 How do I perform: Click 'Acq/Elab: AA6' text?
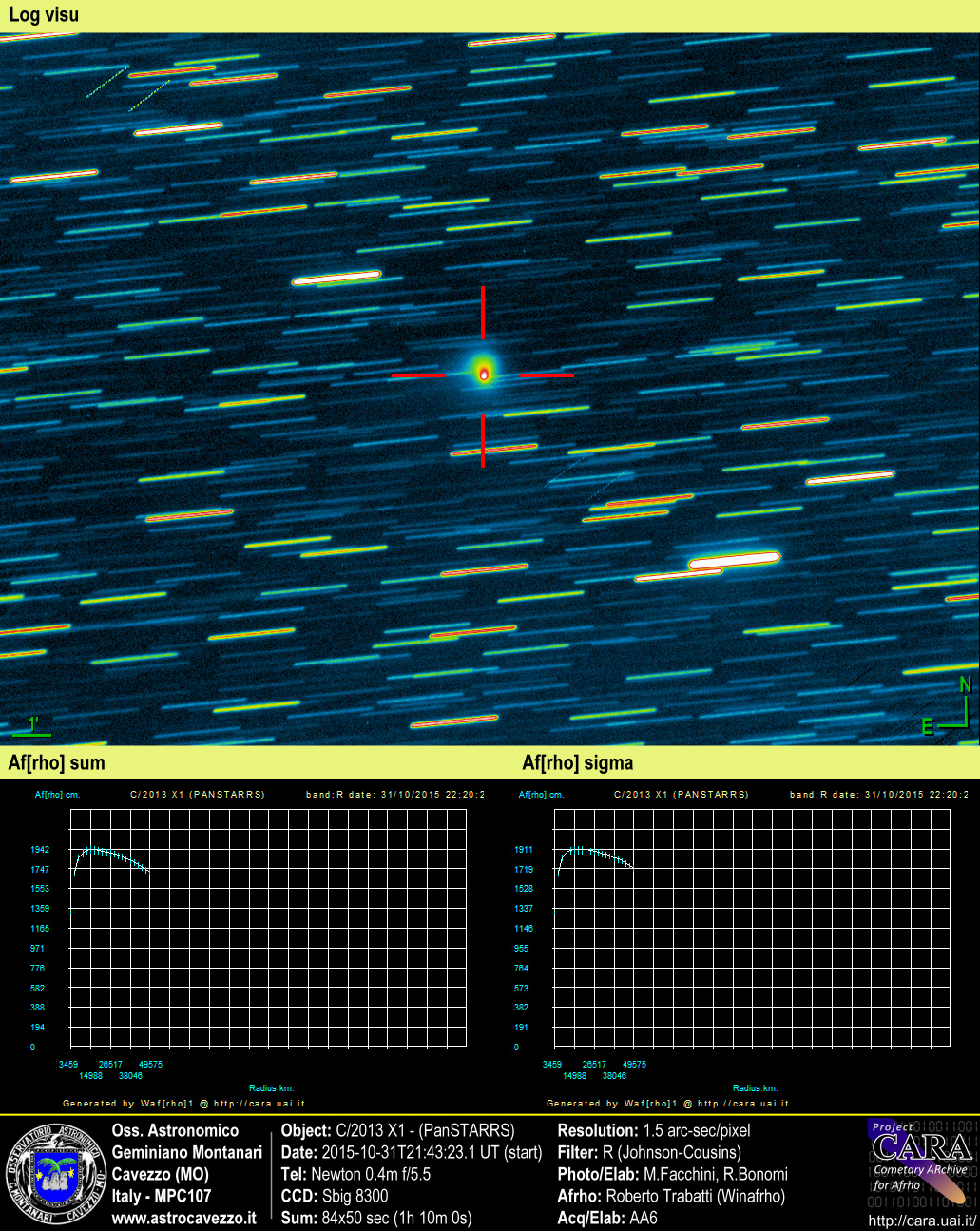607,1218
